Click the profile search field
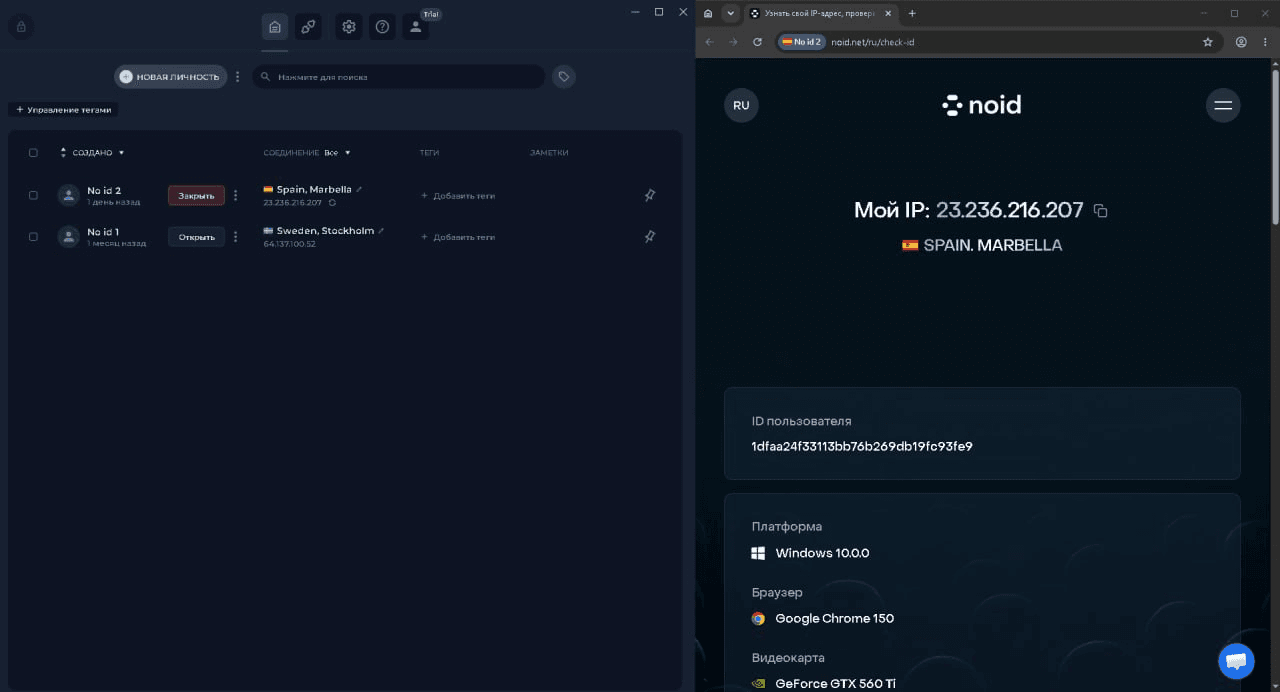Screen dimensions: 1280x692 coord(398,77)
